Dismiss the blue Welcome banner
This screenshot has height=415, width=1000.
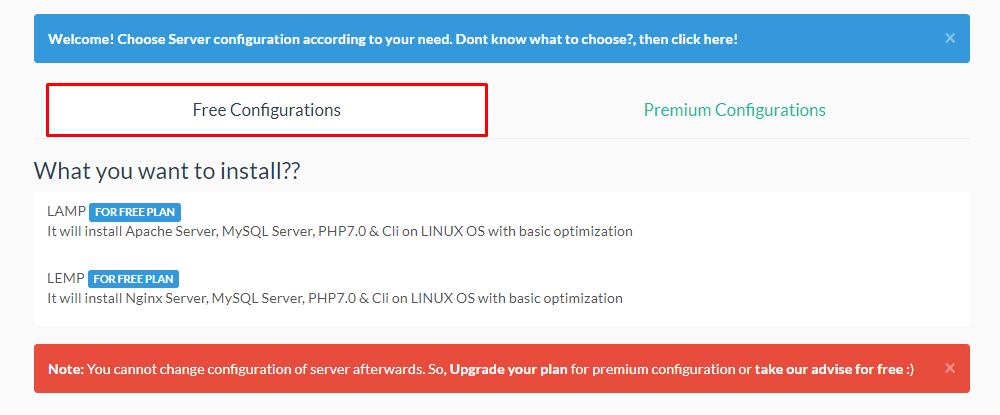pyautogui.click(x=950, y=38)
